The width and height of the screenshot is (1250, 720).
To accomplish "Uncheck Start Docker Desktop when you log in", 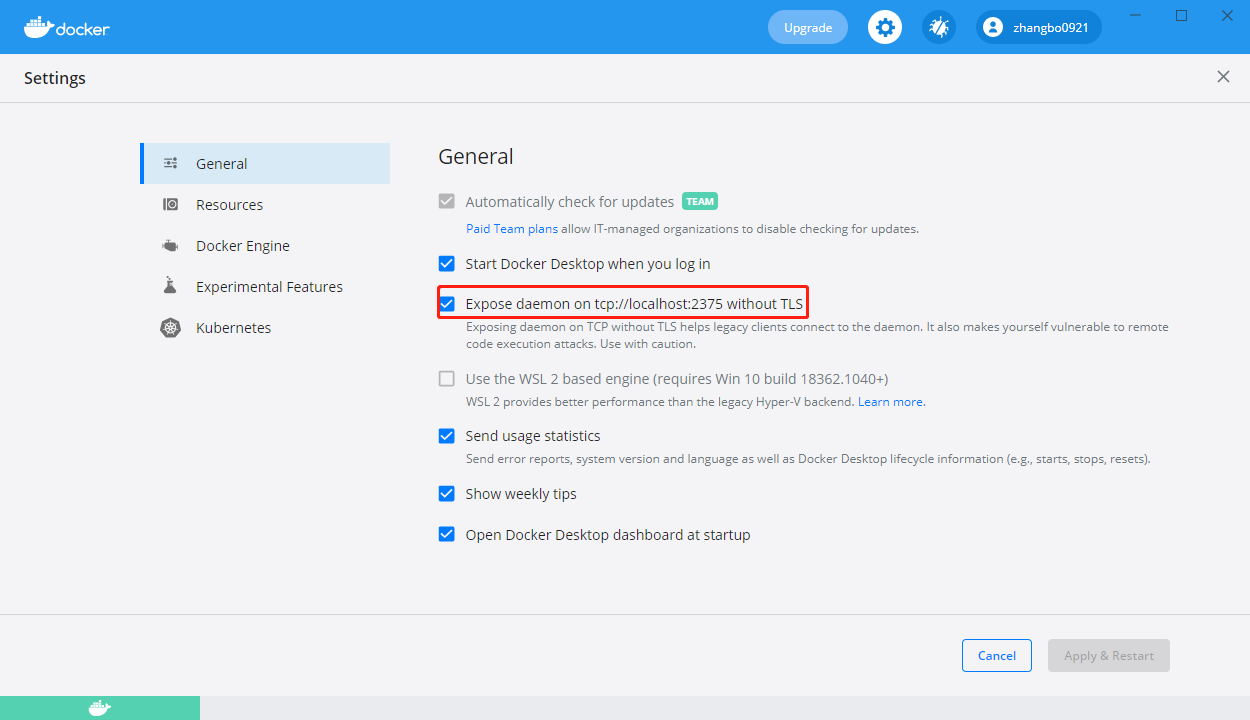I will tap(447, 264).
